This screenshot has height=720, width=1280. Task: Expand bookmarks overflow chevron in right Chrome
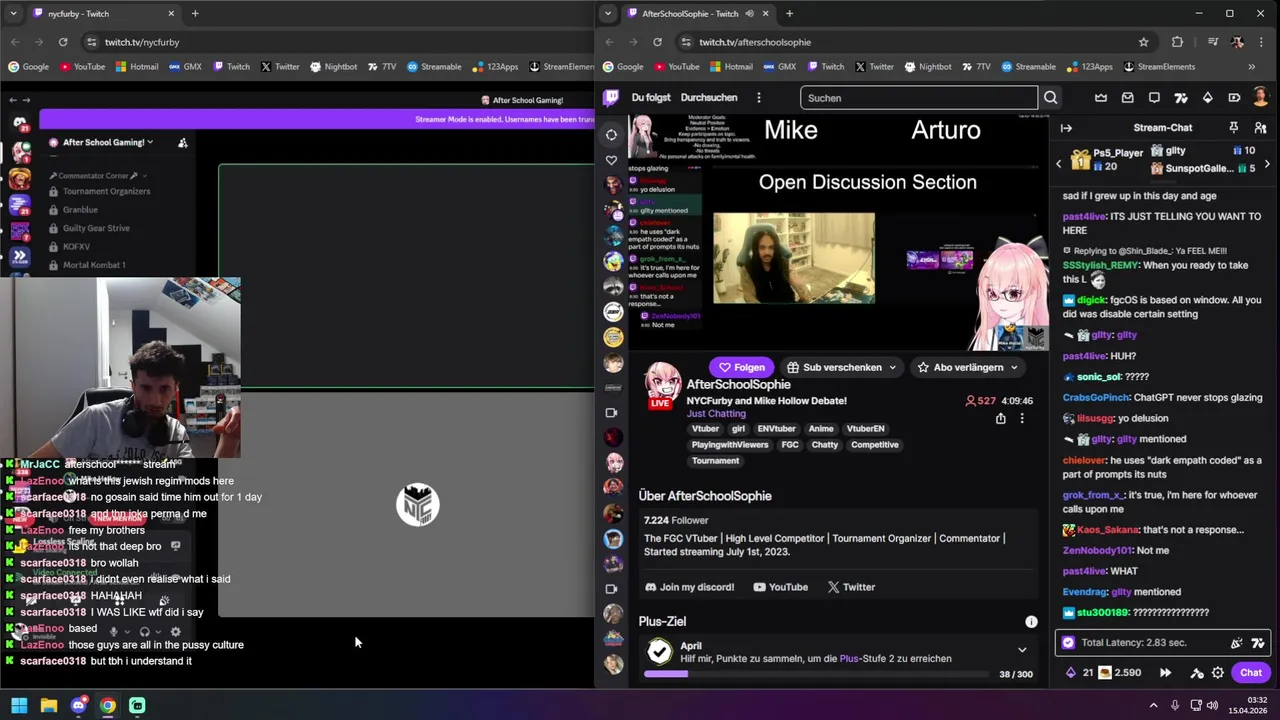[1251, 67]
